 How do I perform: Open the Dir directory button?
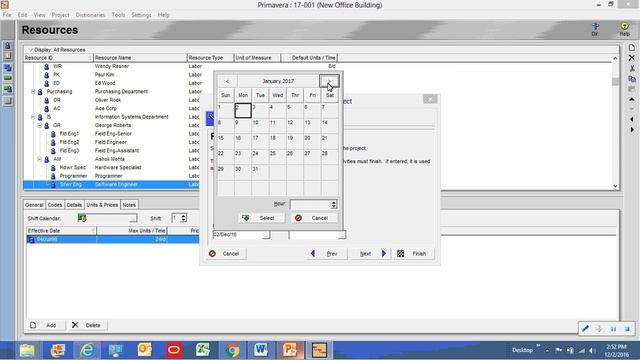pos(595,29)
